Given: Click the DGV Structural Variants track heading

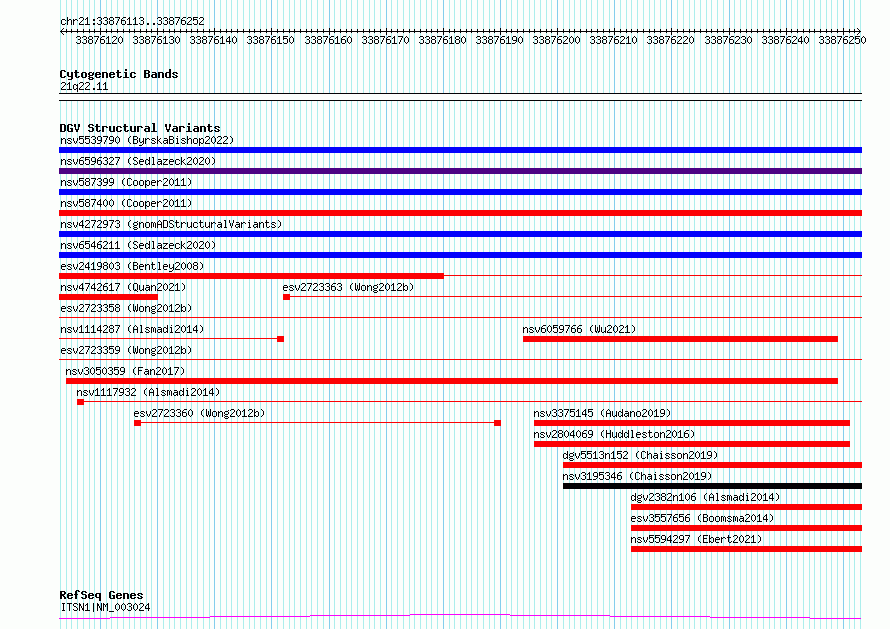Looking at the screenshot, I should [x=140, y=128].
